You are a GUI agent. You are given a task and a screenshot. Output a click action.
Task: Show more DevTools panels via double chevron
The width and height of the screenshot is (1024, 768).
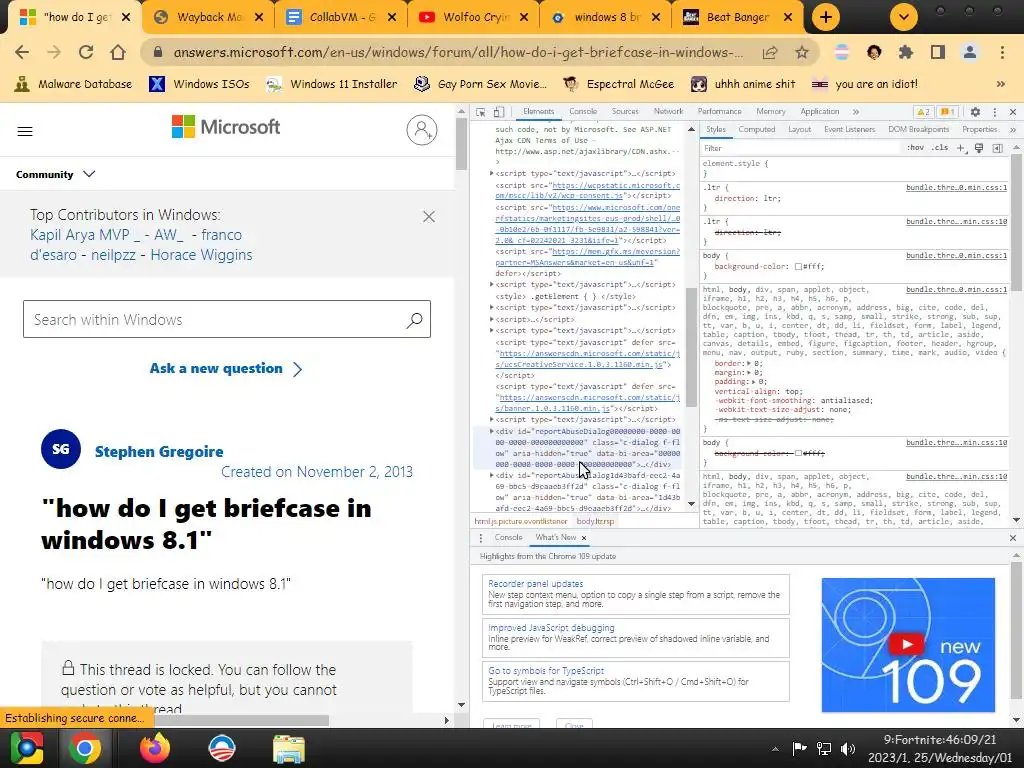pos(856,112)
